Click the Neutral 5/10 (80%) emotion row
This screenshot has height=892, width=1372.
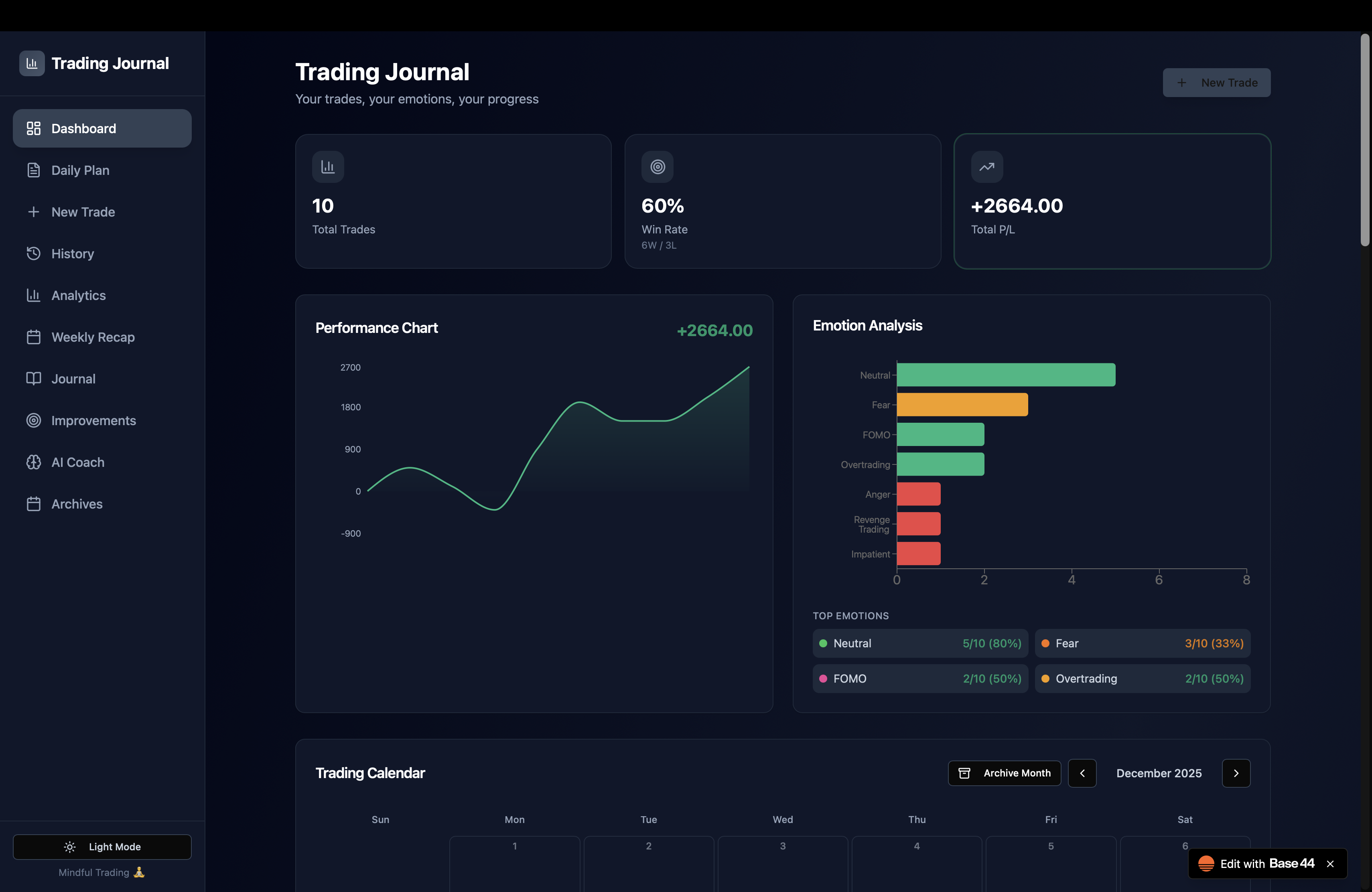pos(920,644)
